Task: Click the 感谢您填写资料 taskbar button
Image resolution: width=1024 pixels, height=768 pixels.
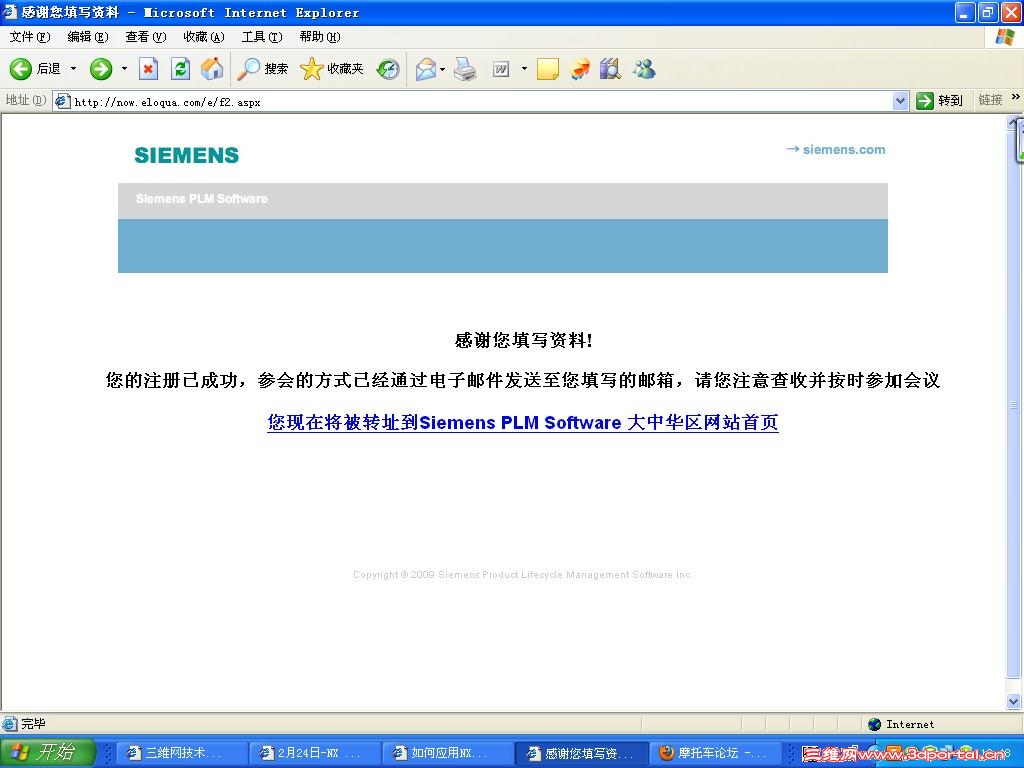Action: pos(583,753)
